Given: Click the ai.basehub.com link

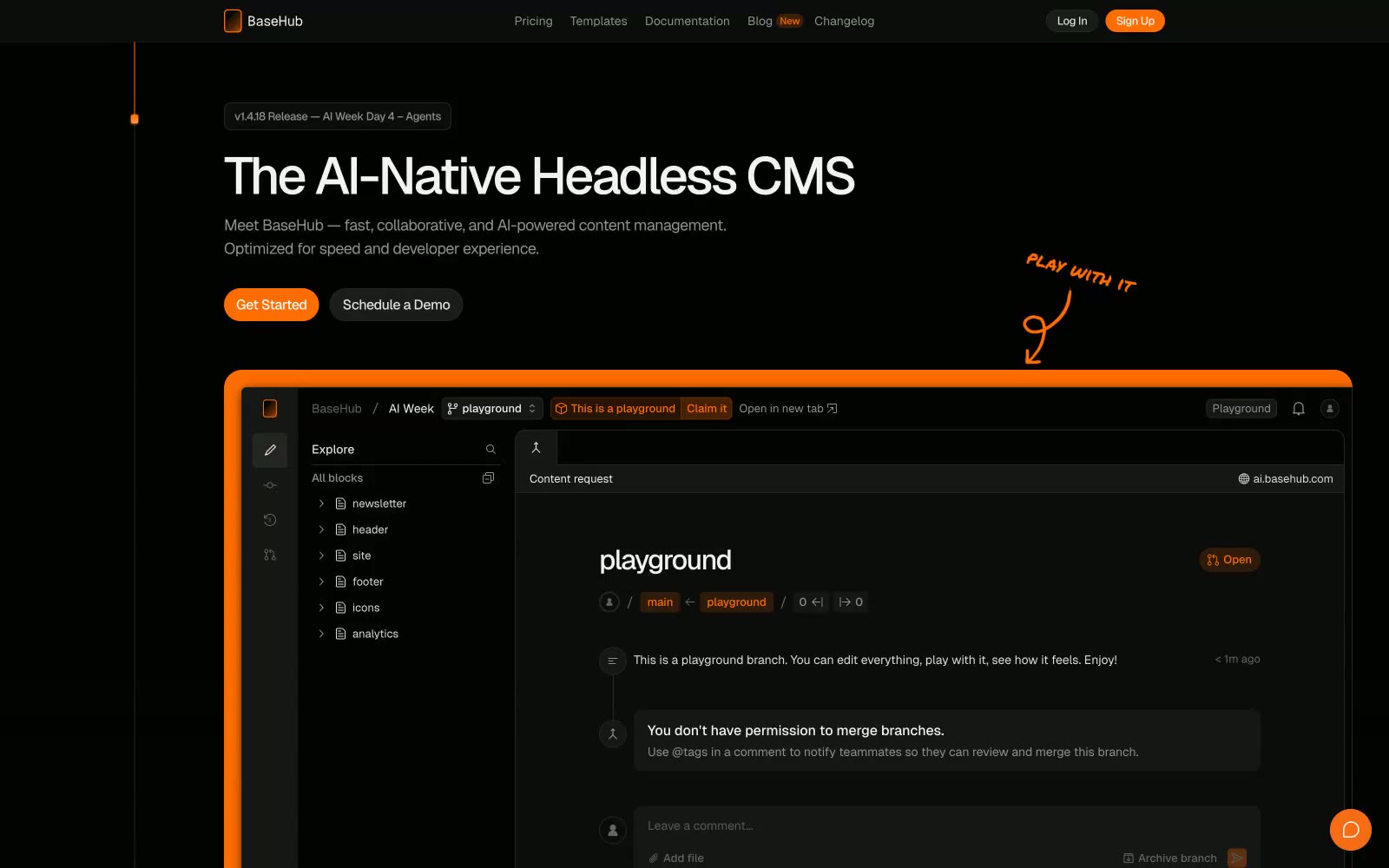Looking at the screenshot, I should click(1286, 479).
